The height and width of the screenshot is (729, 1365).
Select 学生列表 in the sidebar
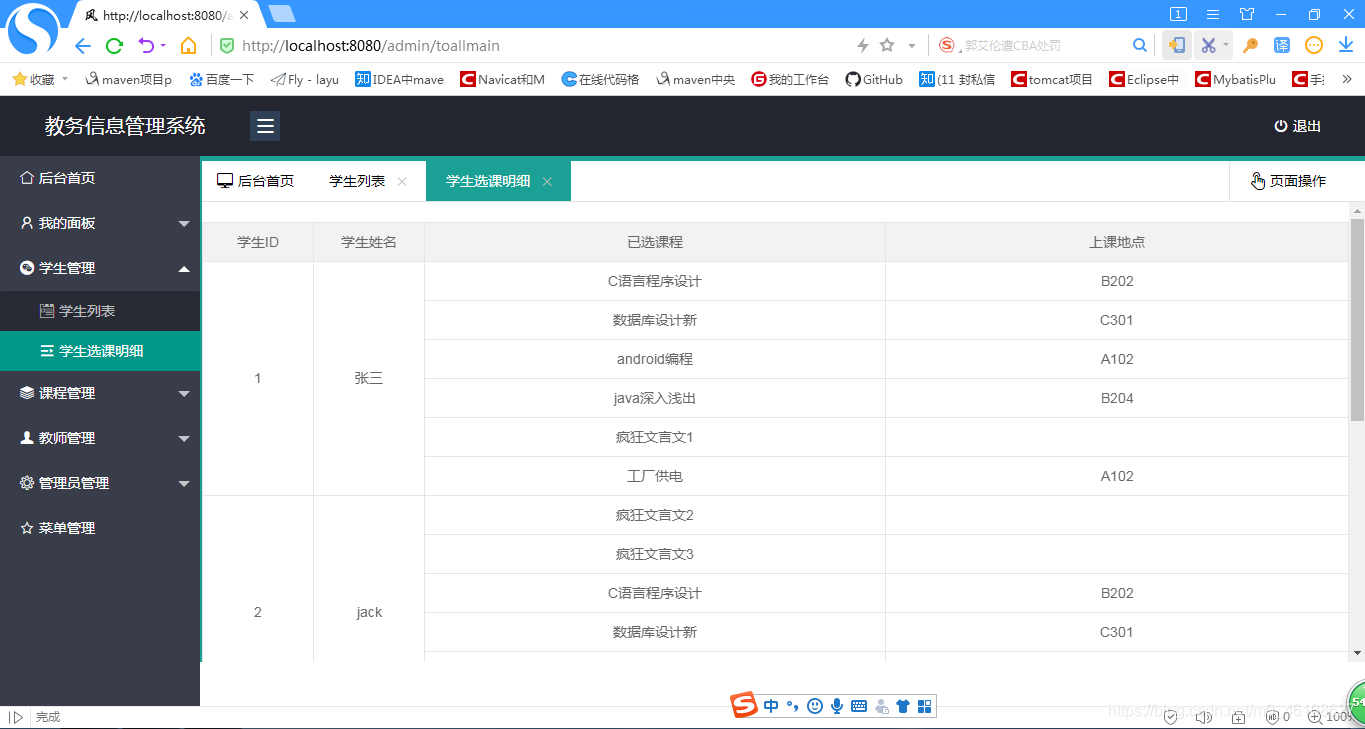100,311
